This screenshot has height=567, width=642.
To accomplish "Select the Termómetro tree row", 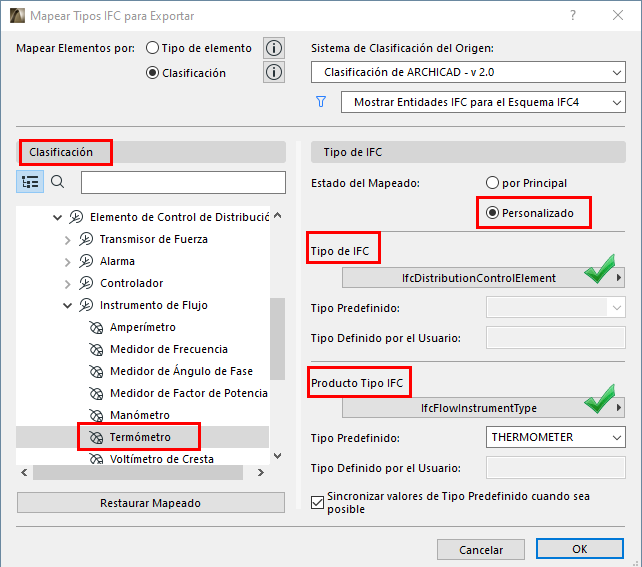I will (142, 437).
